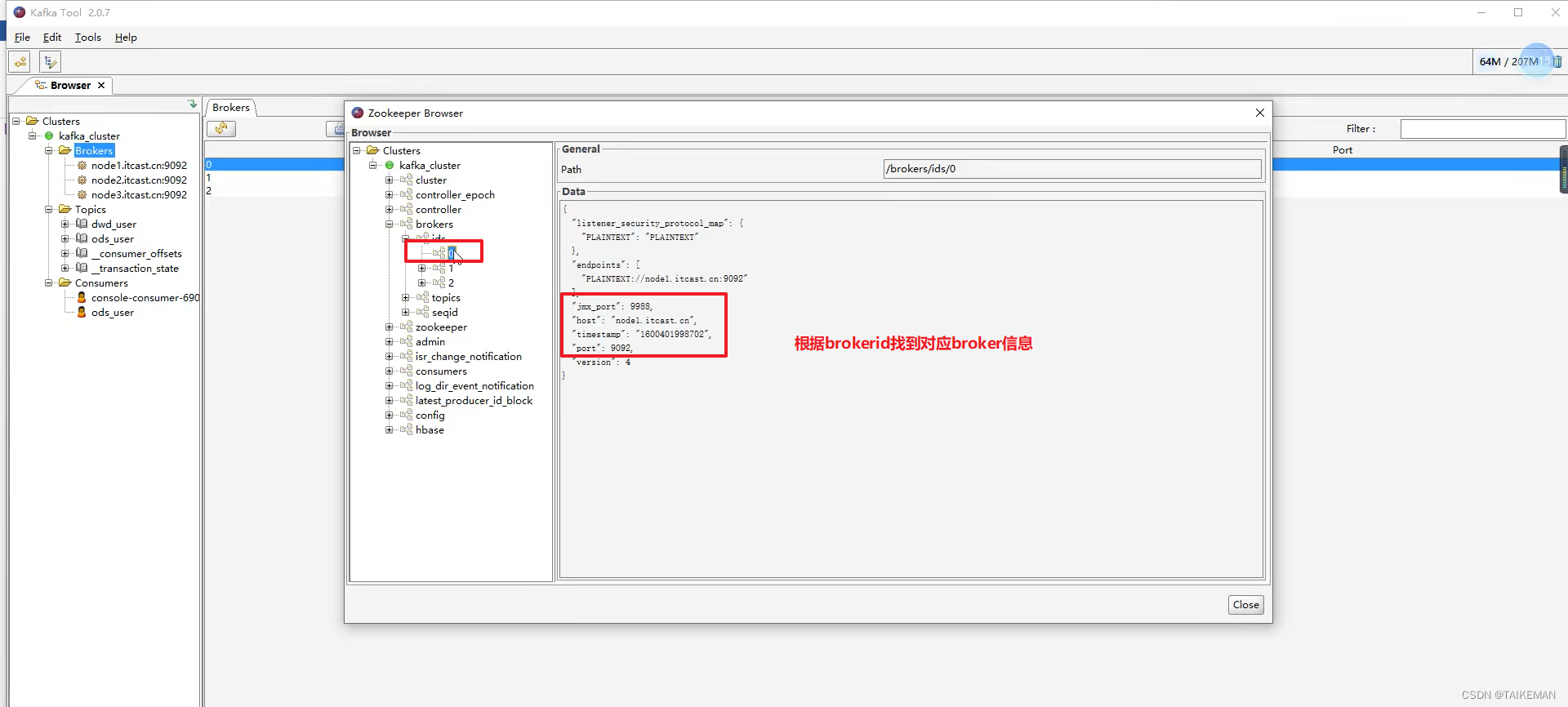Click node1.itcast.cn:9092 broker gear icon
The image size is (1568, 707).
pyautogui.click(x=82, y=166)
